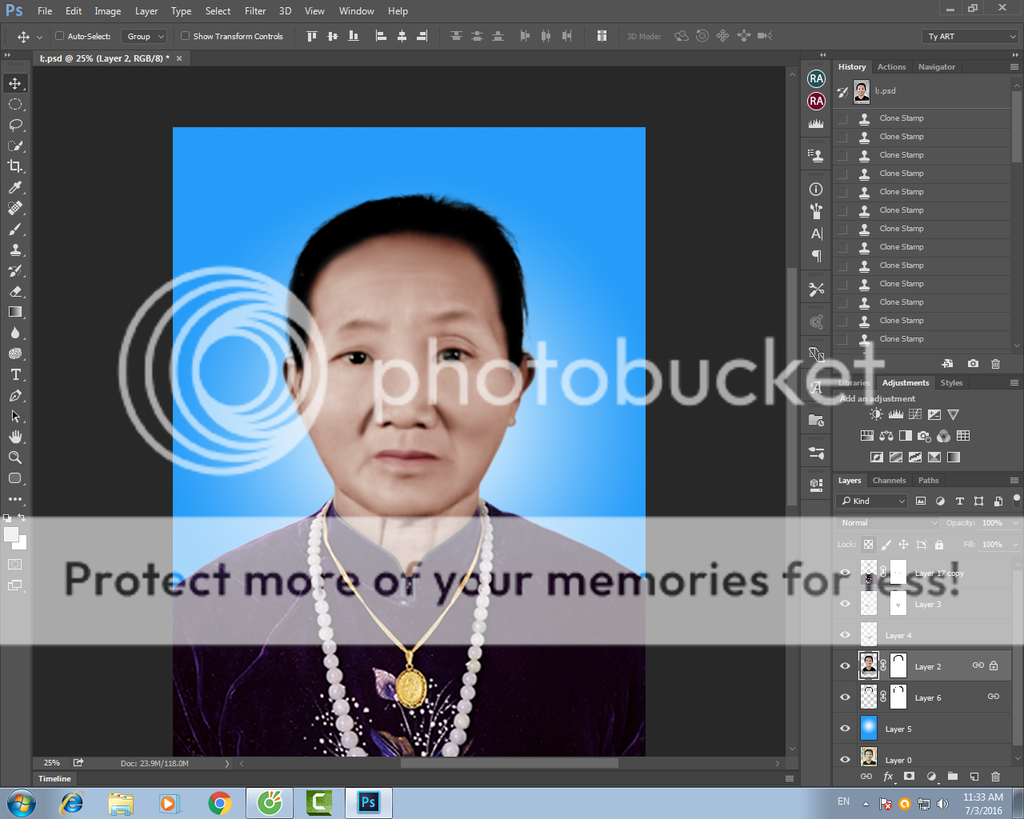This screenshot has width=1024, height=819.
Task: Enable the Auto-Select checkbox
Action: pos(59,36)
